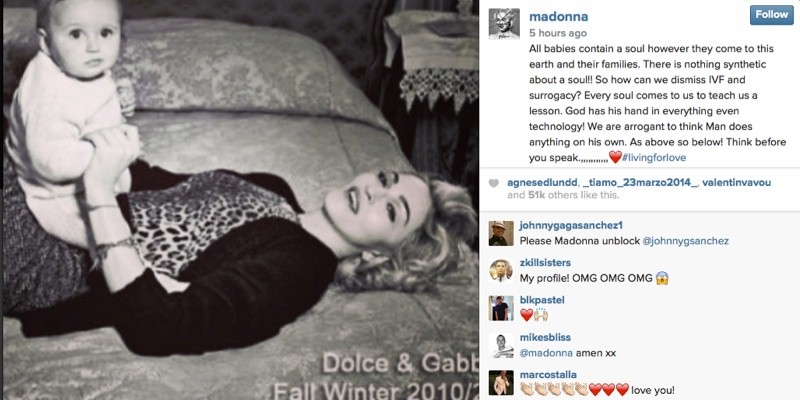This screenshot has width=800, height=400.
Task: Click zkillsisters avatar
Action: coord(501,271)
